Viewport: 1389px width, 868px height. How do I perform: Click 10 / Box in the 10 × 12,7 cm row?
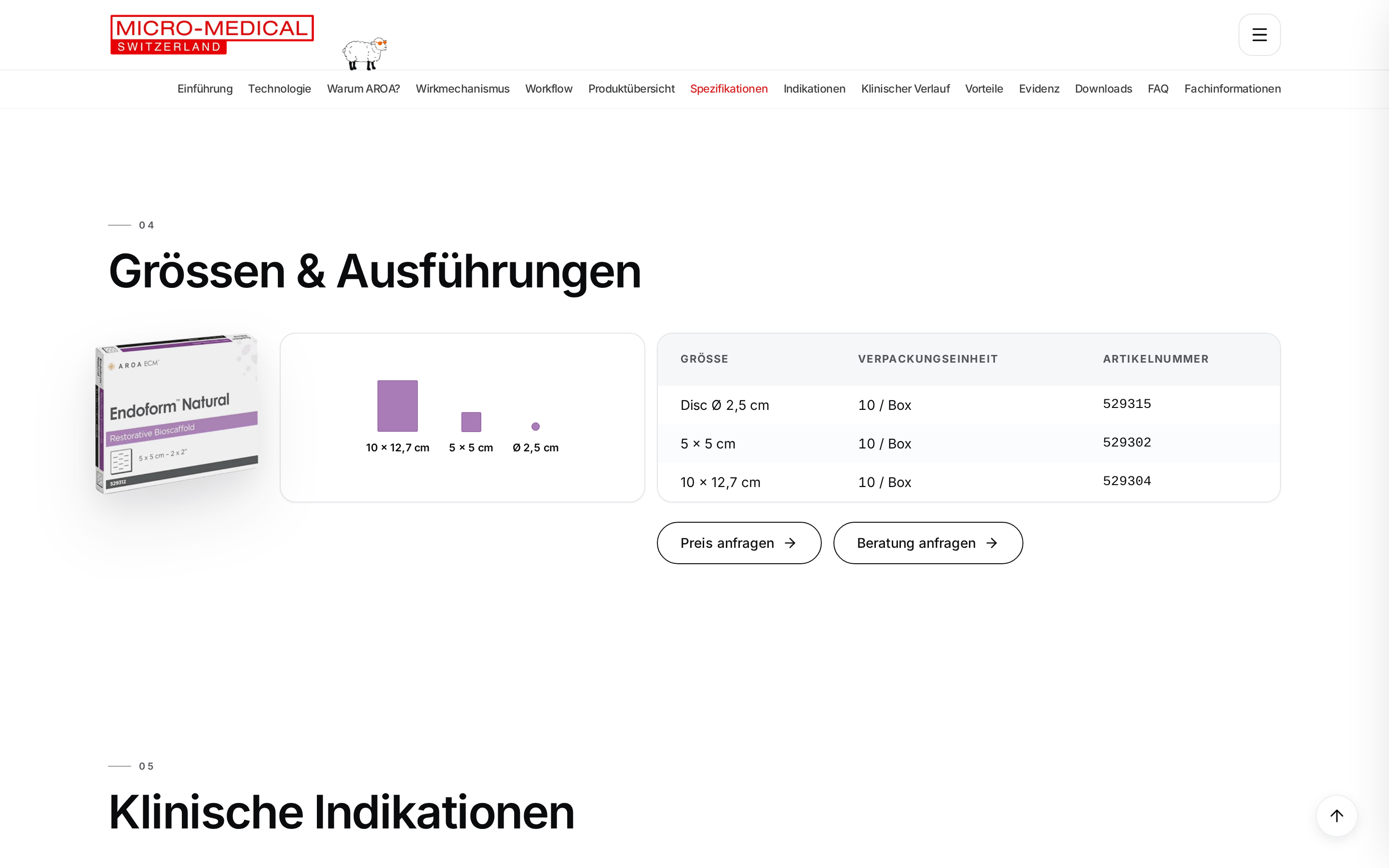[885, 482]
